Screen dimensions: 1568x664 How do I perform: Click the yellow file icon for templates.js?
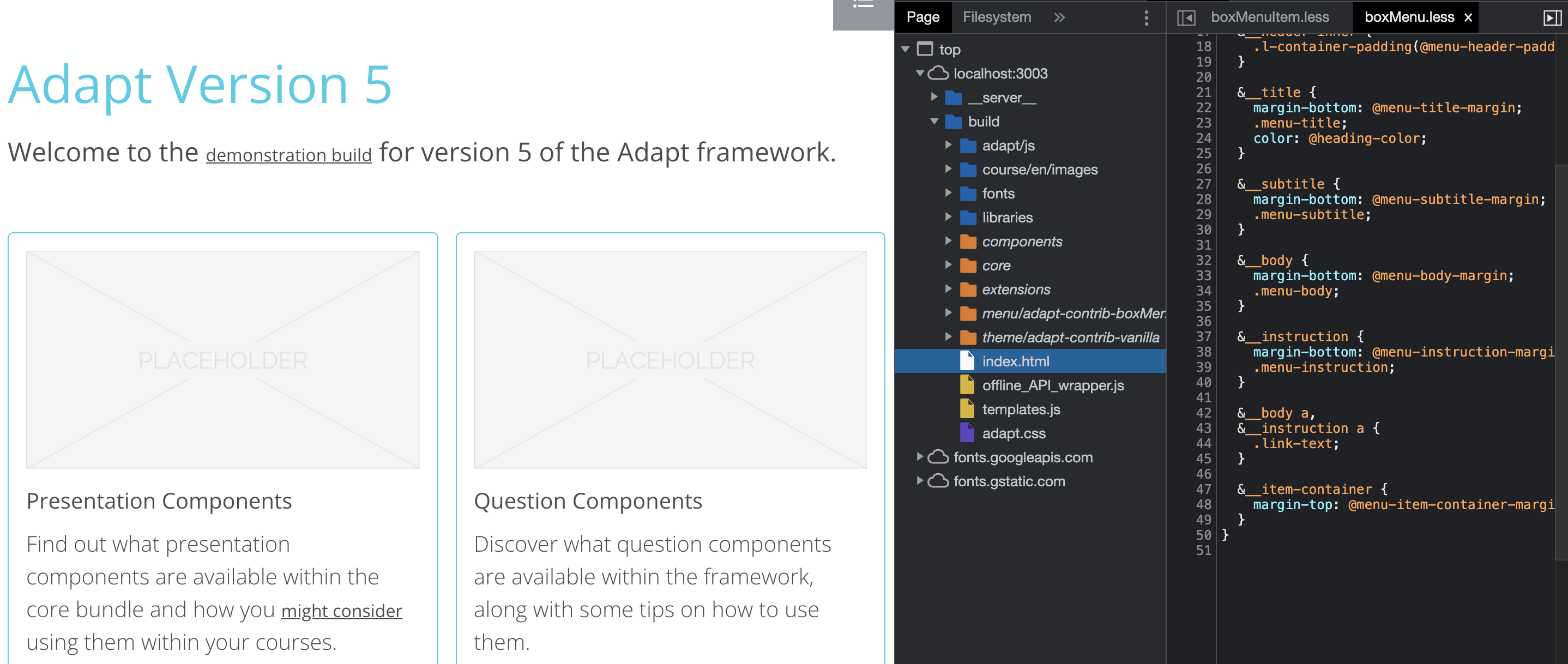click(x=967, y=409)
